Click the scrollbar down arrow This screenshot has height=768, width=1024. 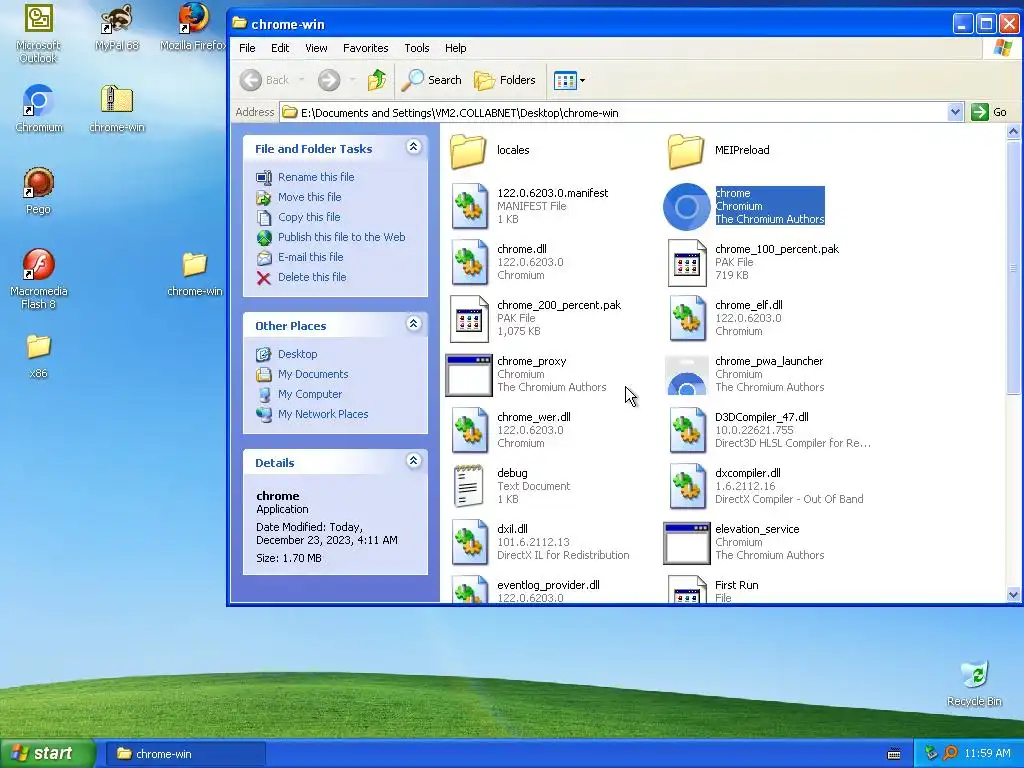tap(1013, 594)
